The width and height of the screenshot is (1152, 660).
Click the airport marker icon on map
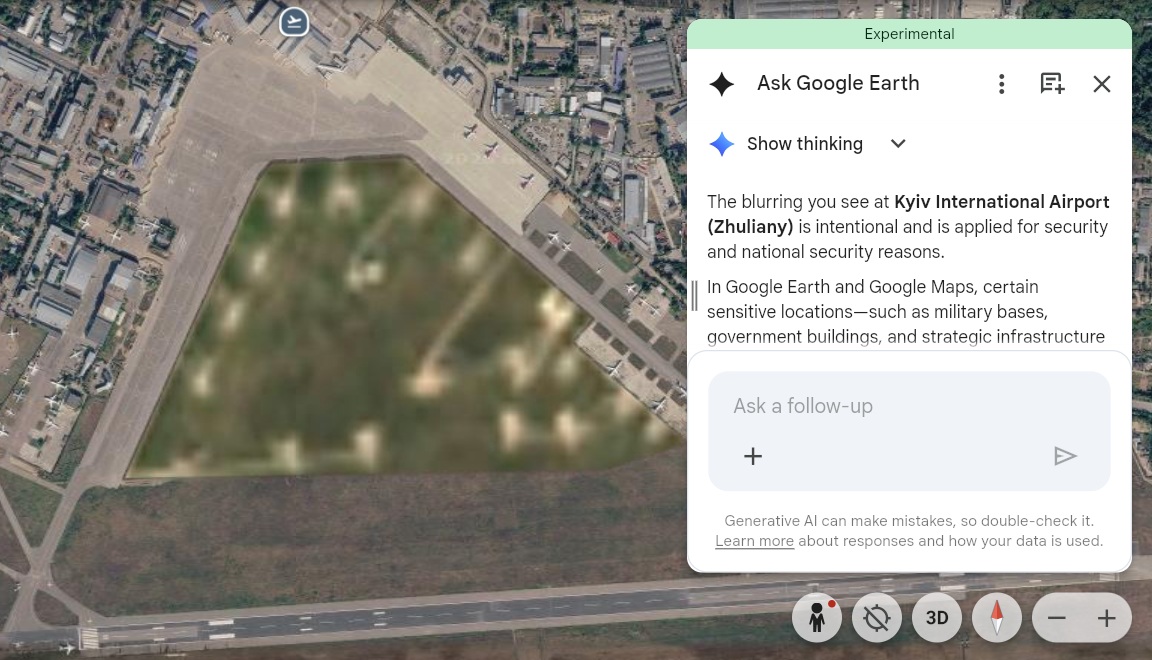[x=294, y=22]
